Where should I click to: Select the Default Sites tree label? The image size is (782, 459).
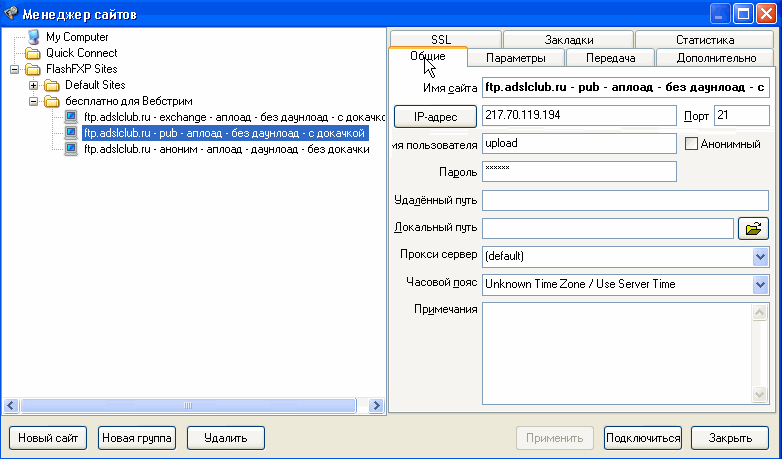tap(95, 85)
